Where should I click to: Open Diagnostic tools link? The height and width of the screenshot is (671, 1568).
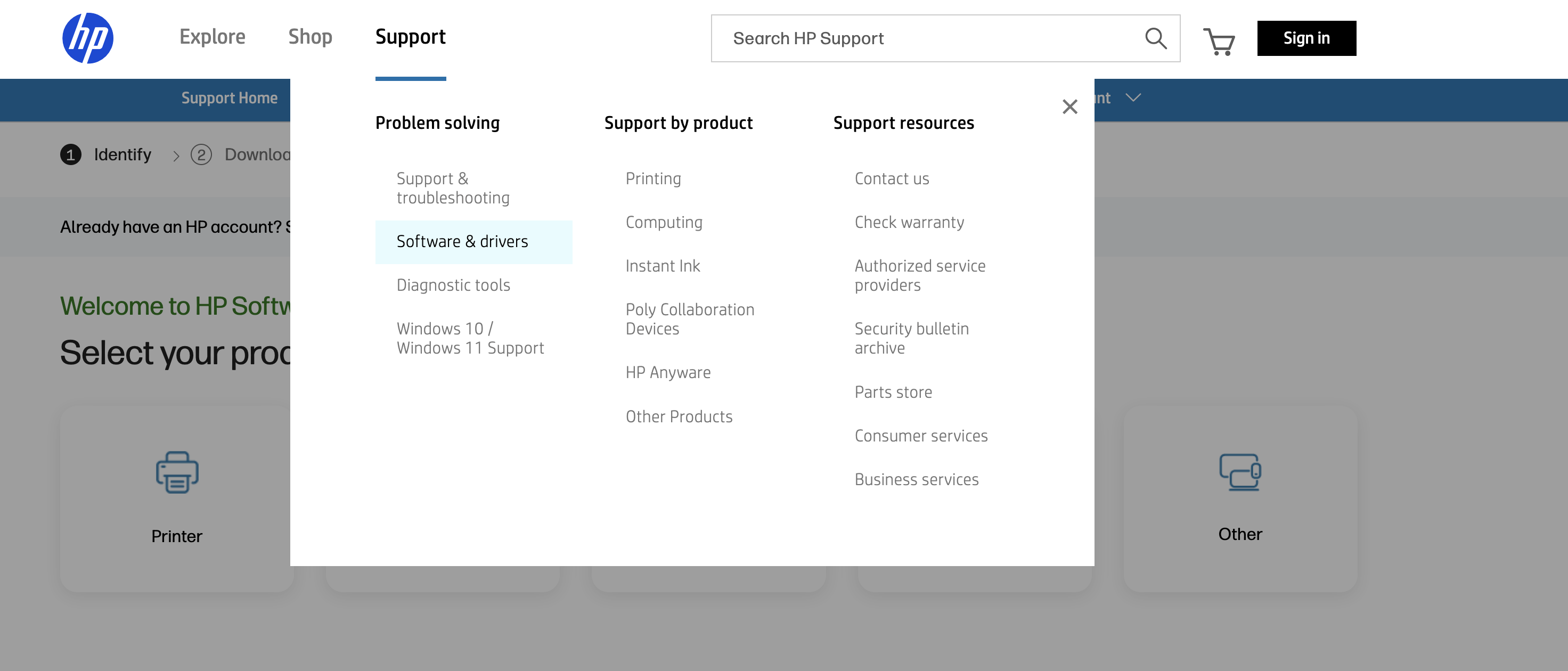pos(453,285)
